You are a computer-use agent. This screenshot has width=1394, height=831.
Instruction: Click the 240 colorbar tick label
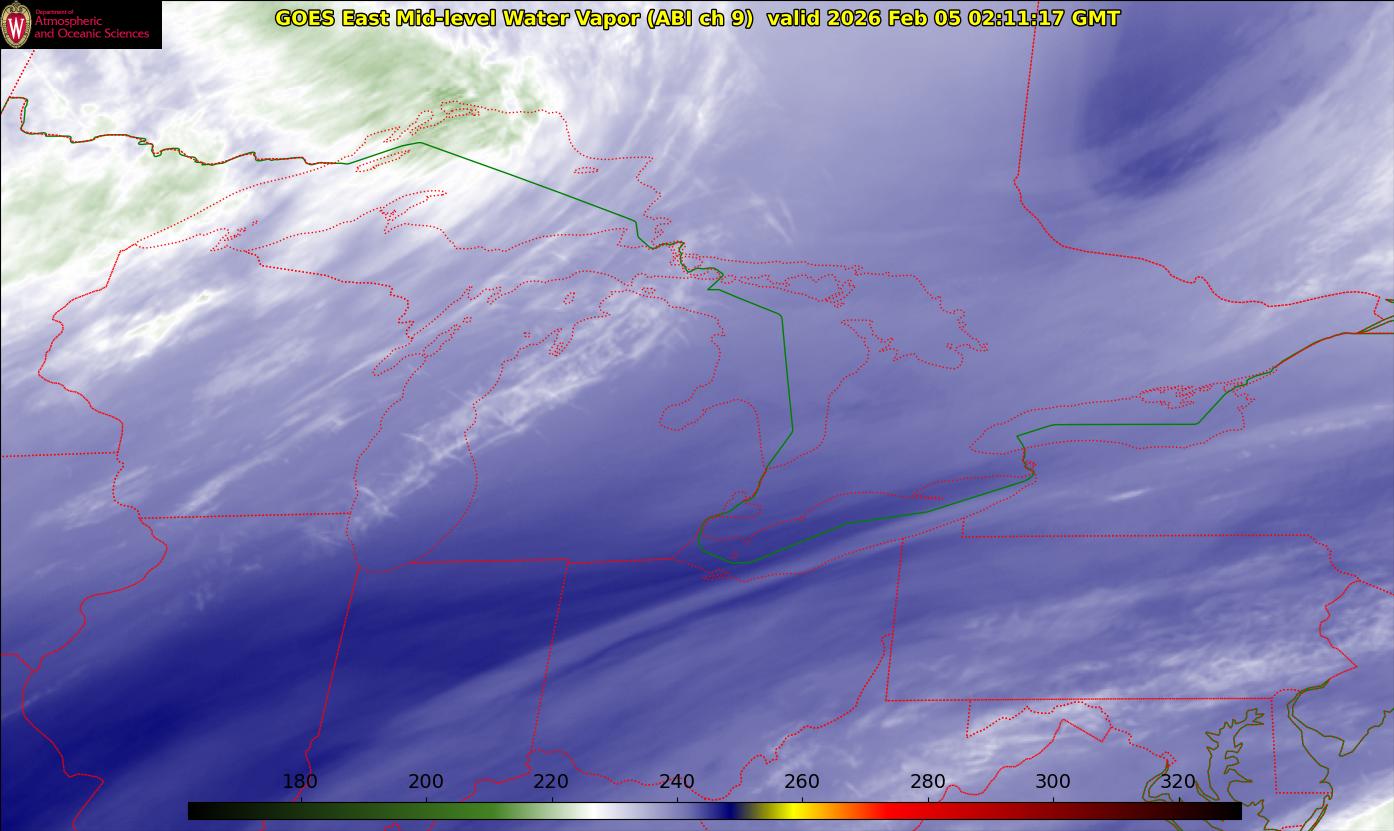point(677,782)
